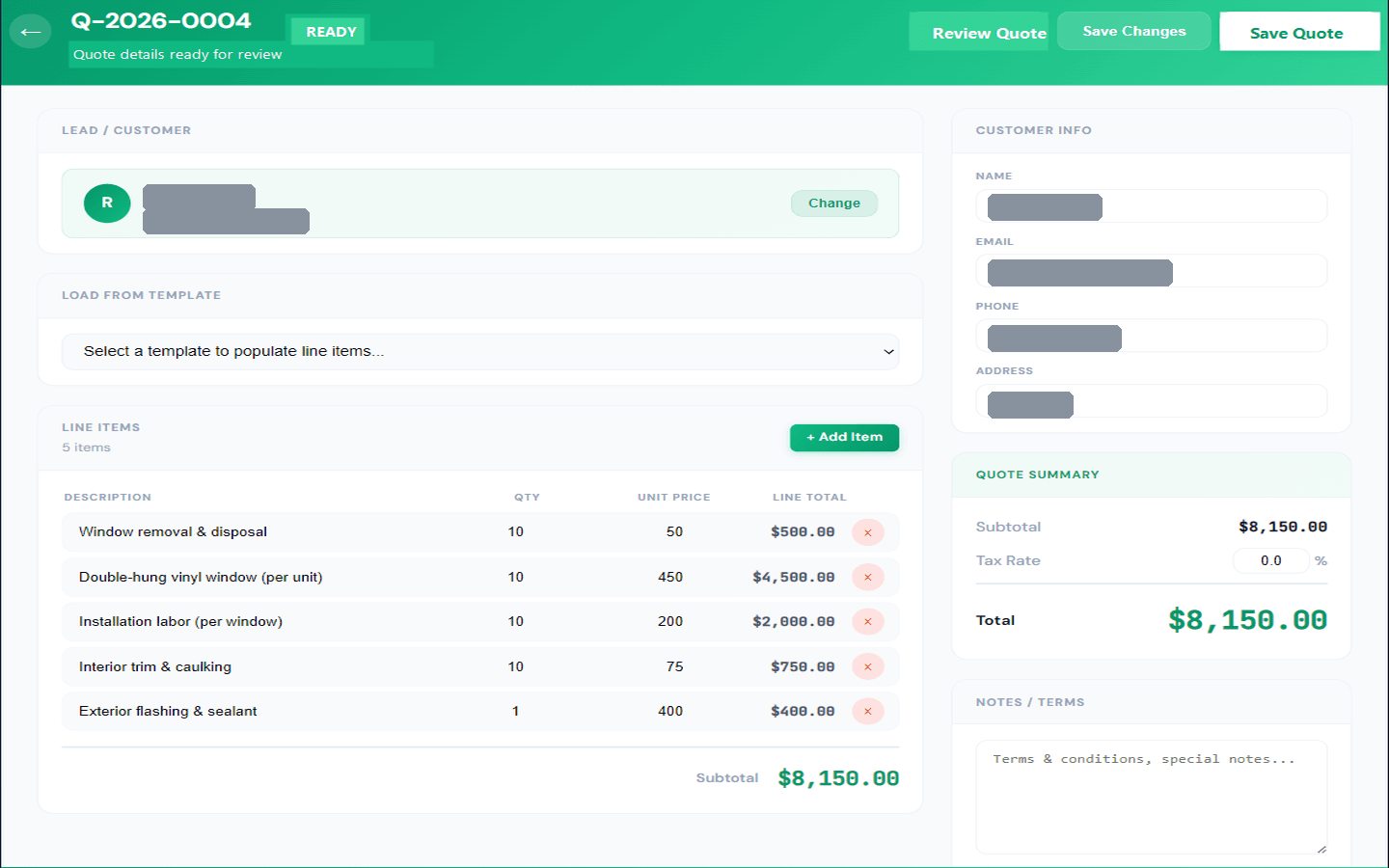Click the quote number Q-2026-0004
This screenshot has height=868, width=1389.
tap(161, 20)
